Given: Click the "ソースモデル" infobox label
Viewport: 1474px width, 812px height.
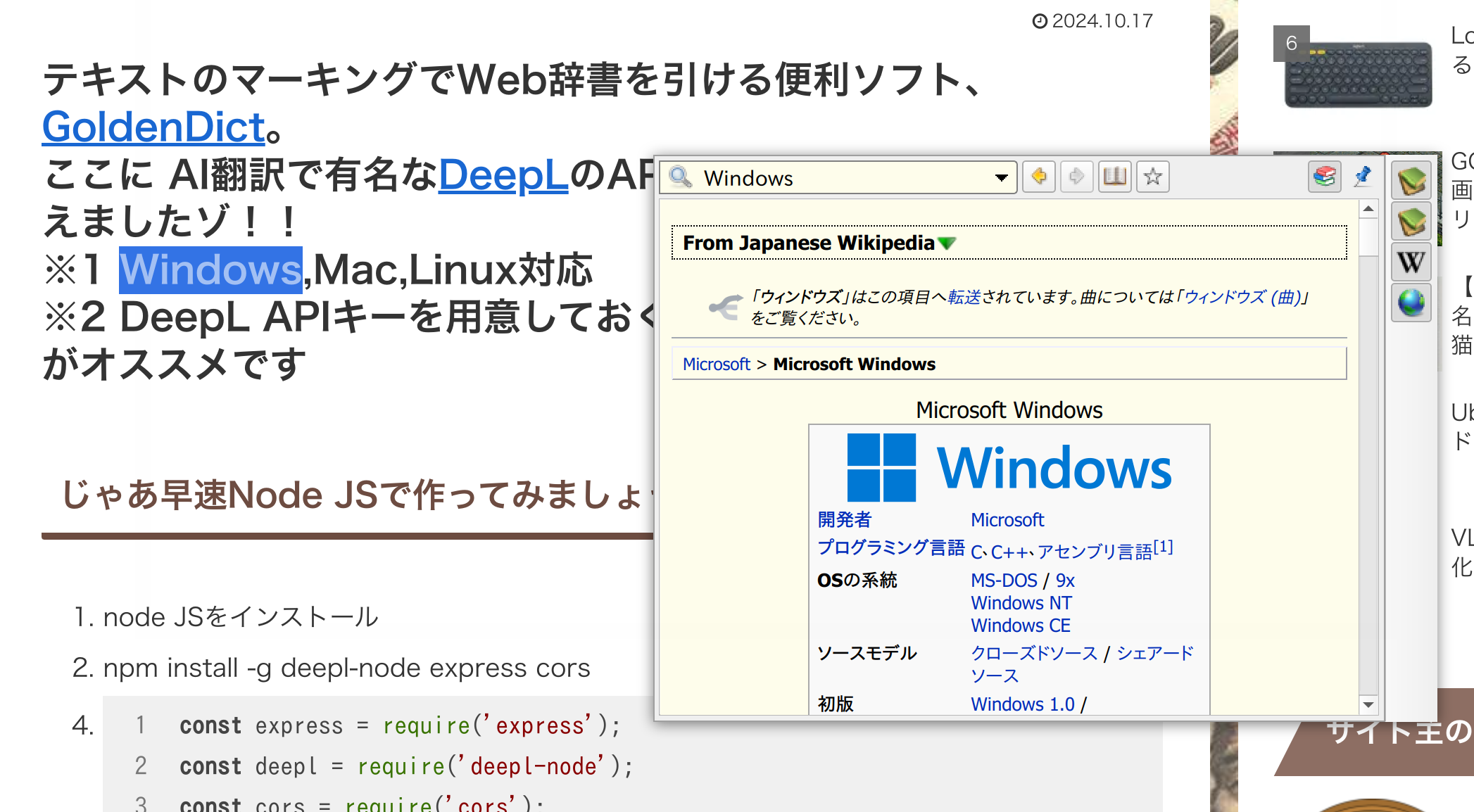Looking at the screenshot, I should pos(867,654).
